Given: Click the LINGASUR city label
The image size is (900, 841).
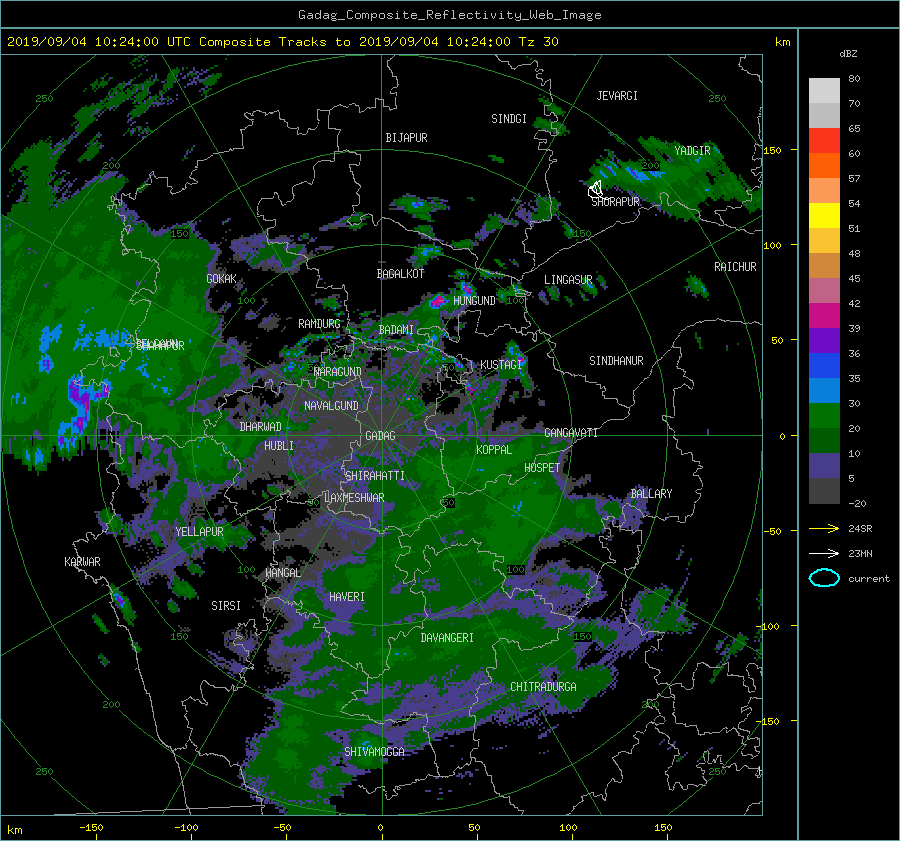Looking at the screenshot, I should tap(568, 280).
